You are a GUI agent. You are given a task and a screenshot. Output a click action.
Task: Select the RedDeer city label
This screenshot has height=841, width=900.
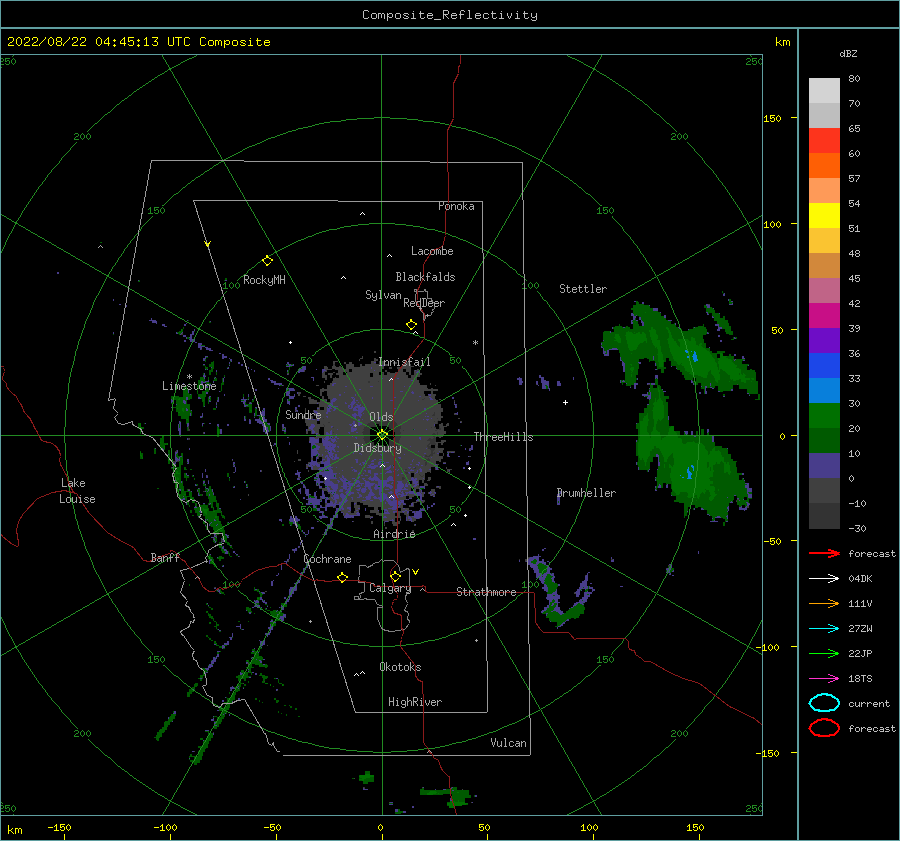[424, 303]
